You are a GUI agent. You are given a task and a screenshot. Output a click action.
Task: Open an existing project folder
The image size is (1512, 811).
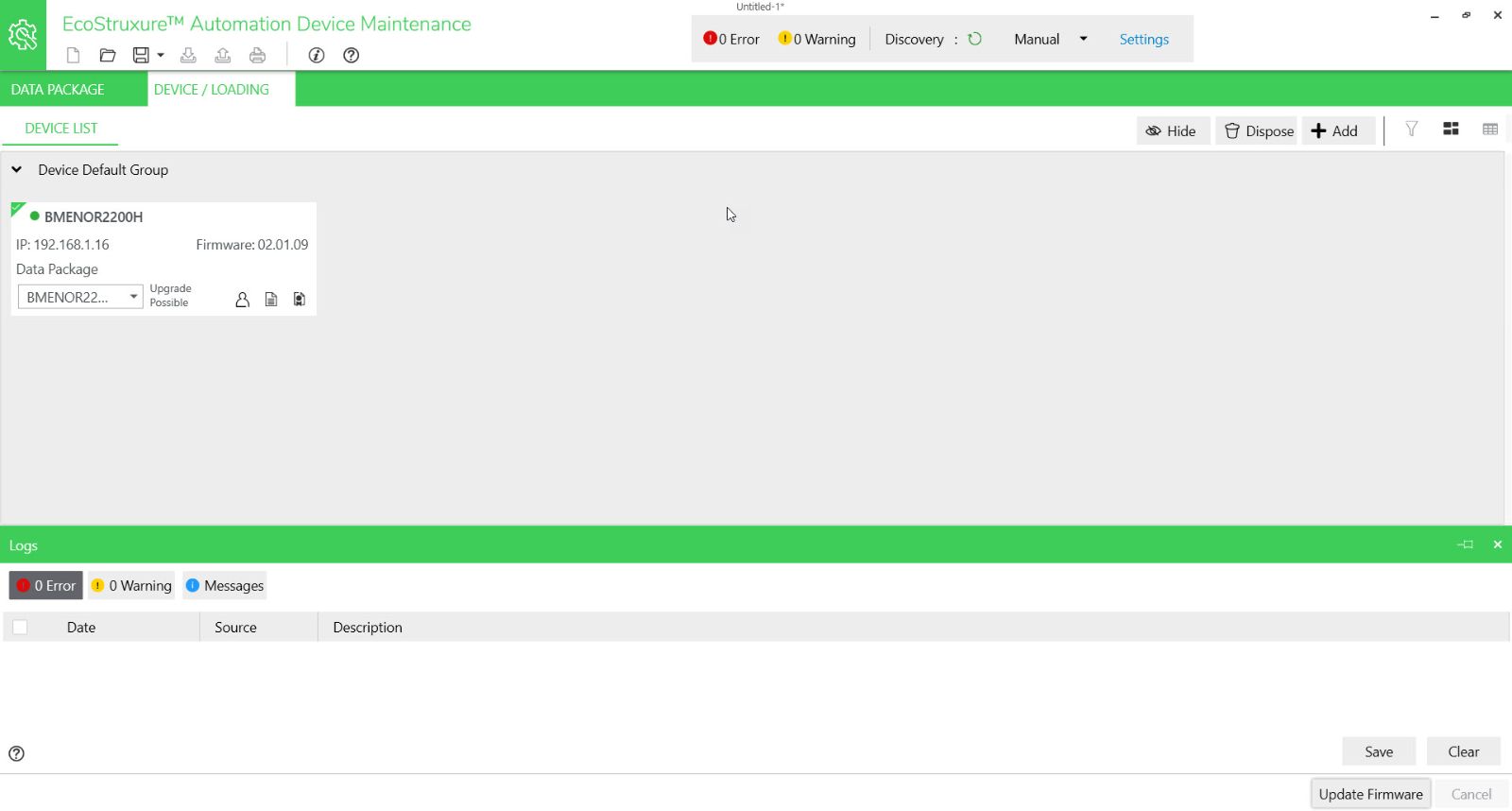tap(107, 55)
